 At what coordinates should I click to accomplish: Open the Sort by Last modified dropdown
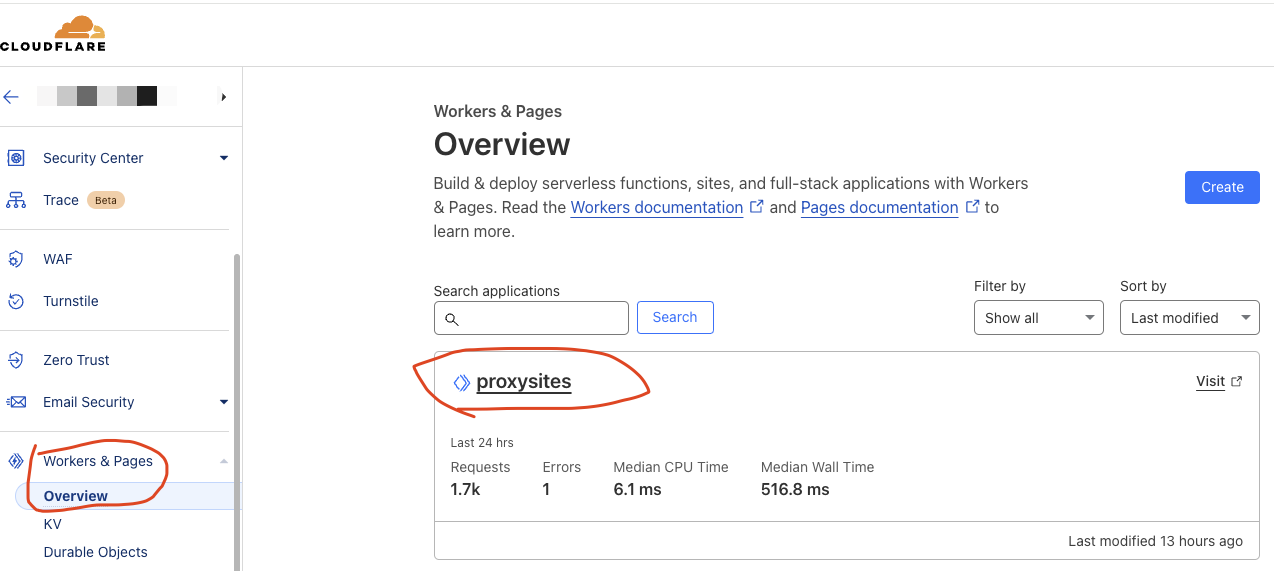coord(1189,318)
